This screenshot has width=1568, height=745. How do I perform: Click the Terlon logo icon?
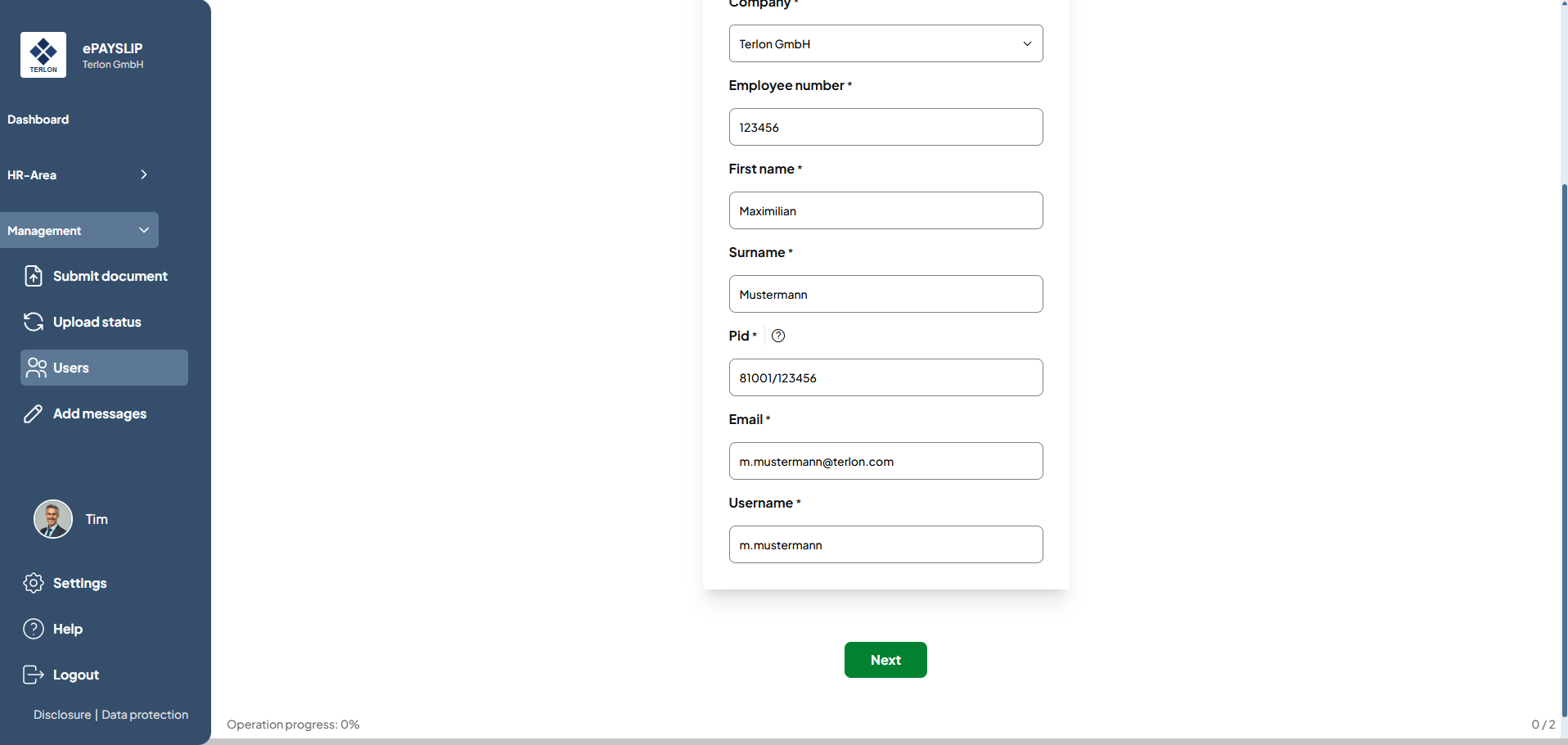(x=43, y=55)
